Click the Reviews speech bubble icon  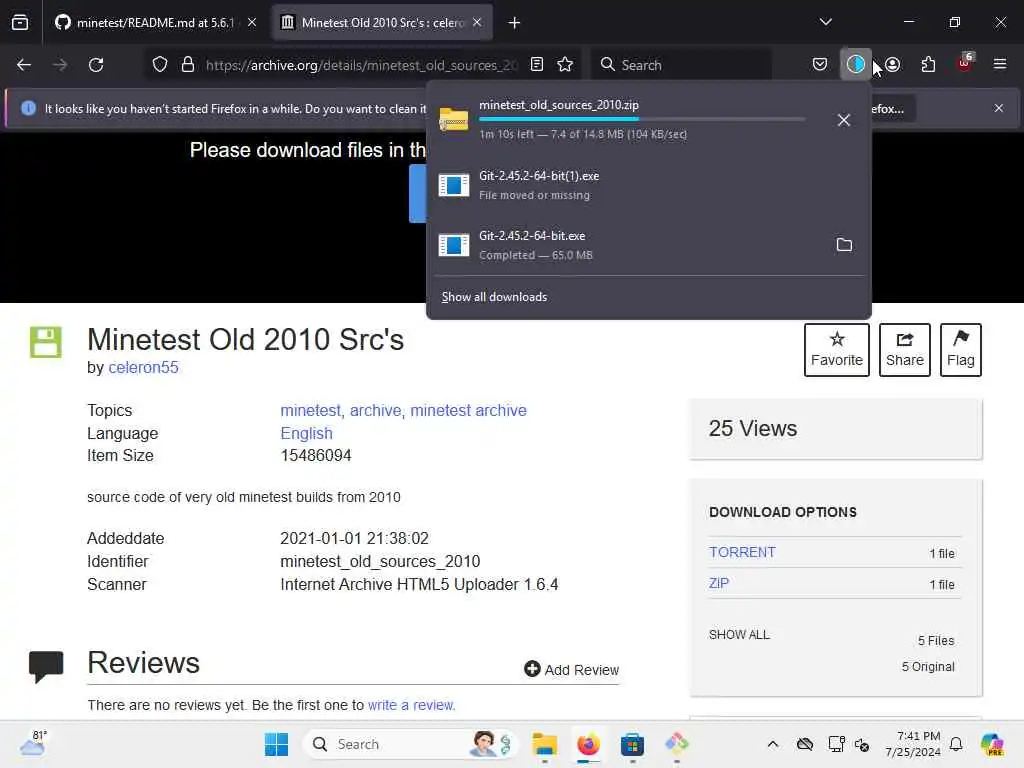[46, 667]
